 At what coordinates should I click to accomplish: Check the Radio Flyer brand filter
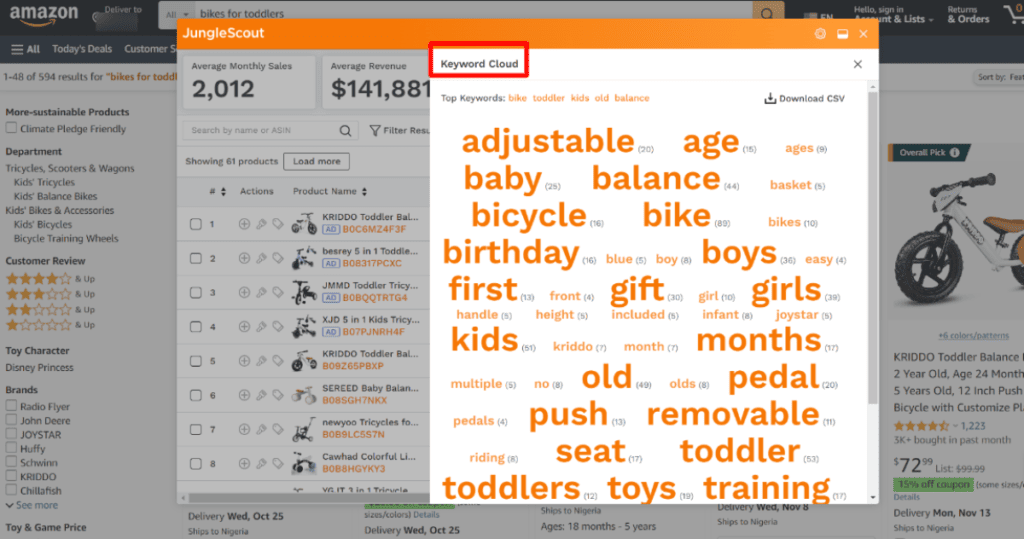point(11,406)
